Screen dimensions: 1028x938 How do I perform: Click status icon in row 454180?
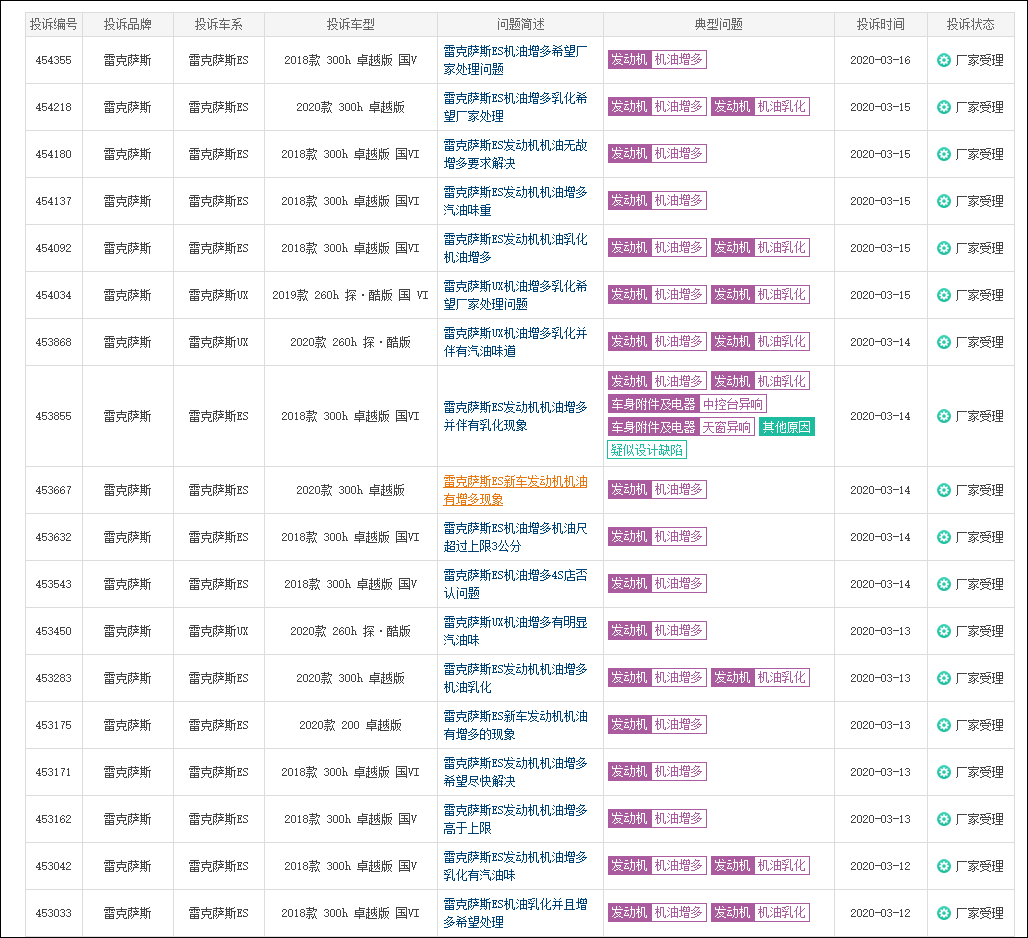[943, 154]
